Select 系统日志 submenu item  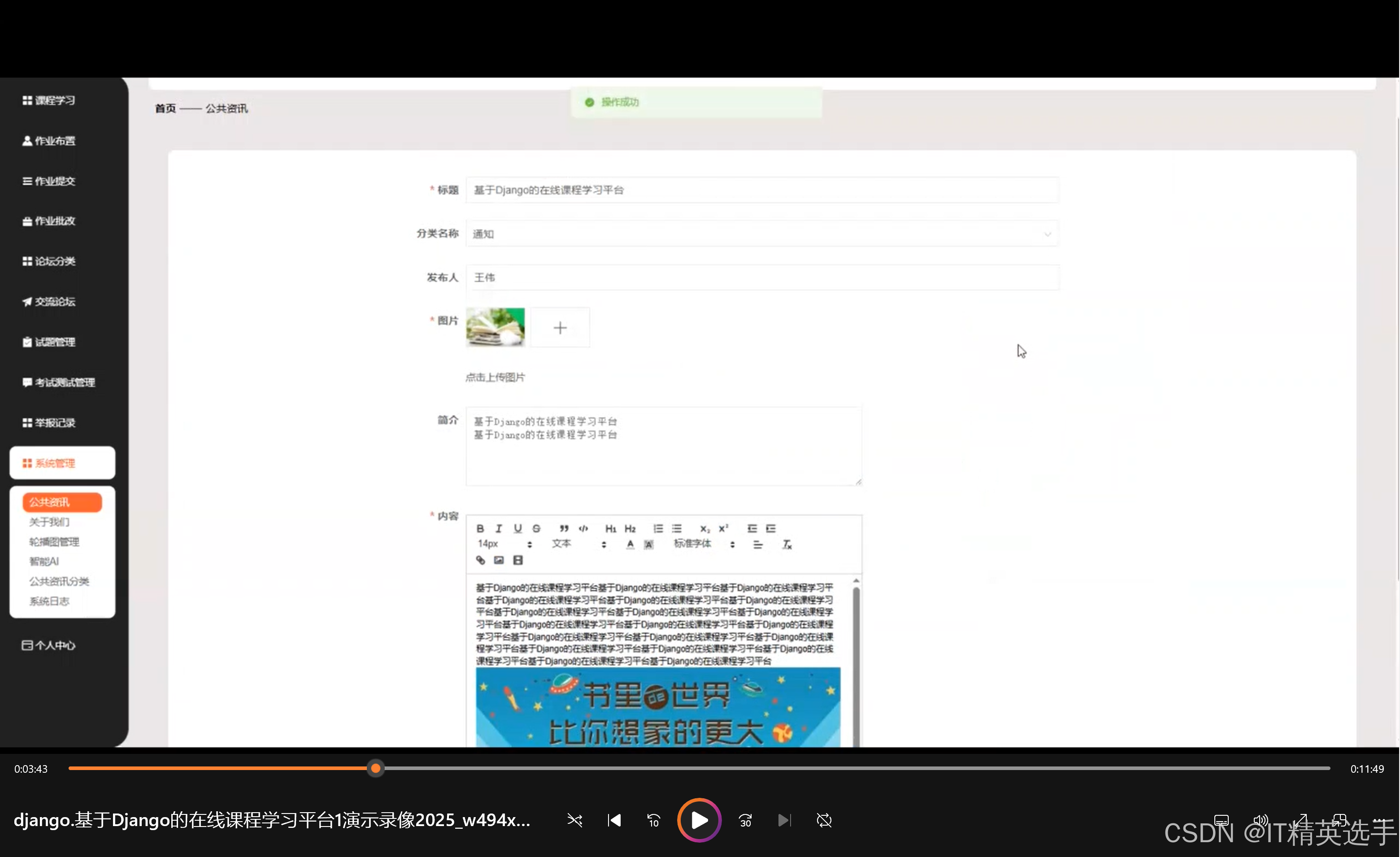point(49,601)
